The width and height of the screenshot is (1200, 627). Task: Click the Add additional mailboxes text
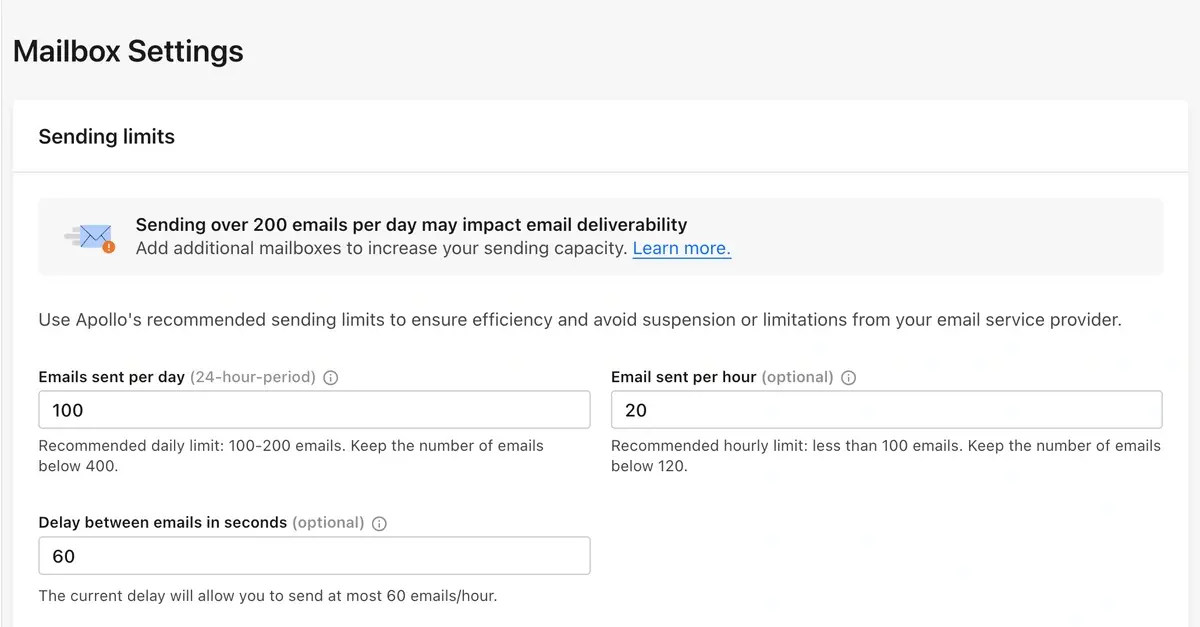(381, 248)
